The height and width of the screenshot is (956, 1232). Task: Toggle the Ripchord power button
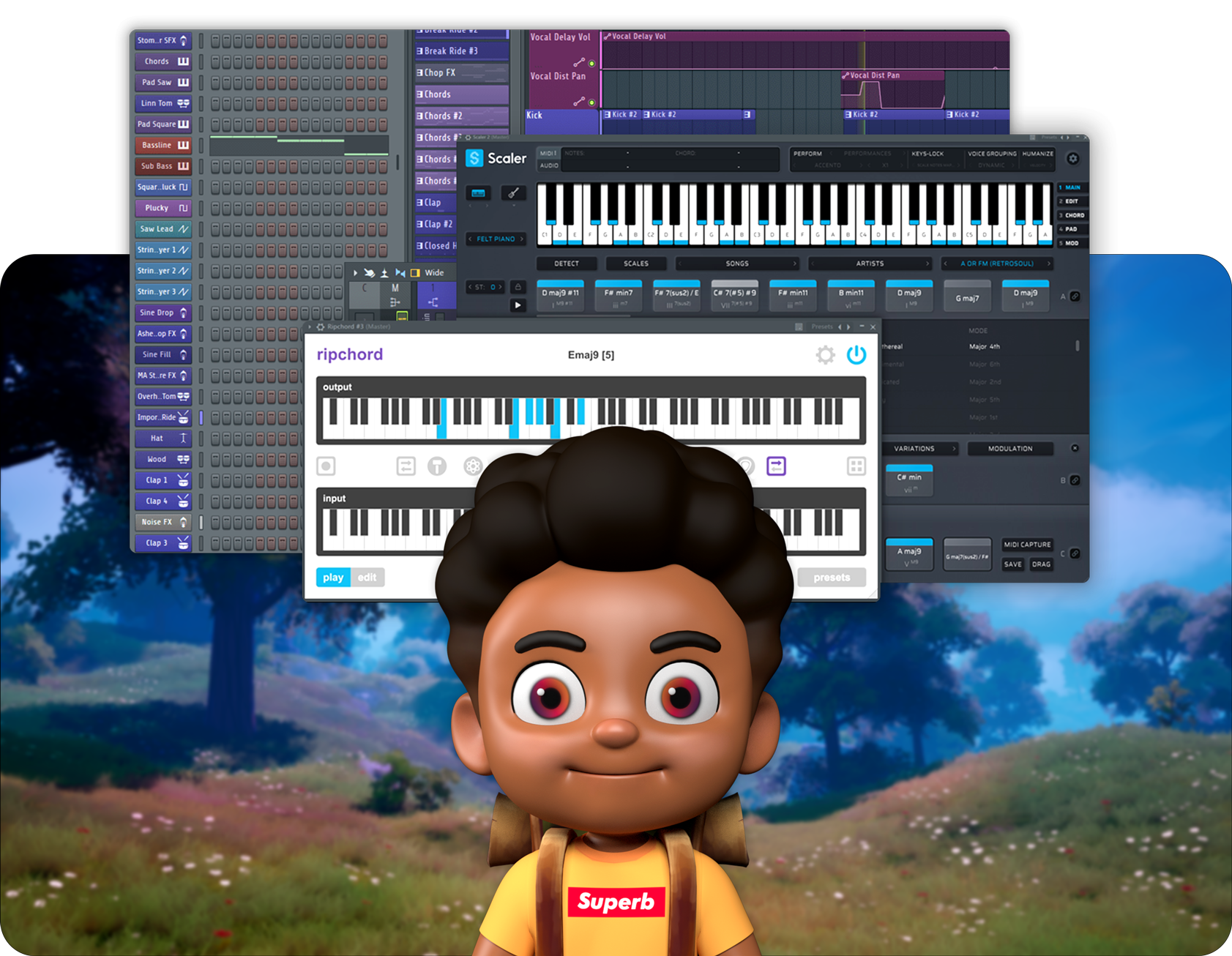856,355
